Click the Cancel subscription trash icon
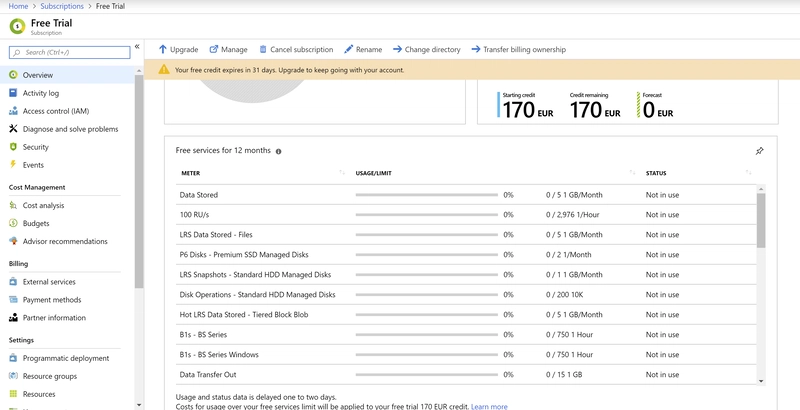The height and width of the screenshot is (410, 800). click(x=263, y=49)
